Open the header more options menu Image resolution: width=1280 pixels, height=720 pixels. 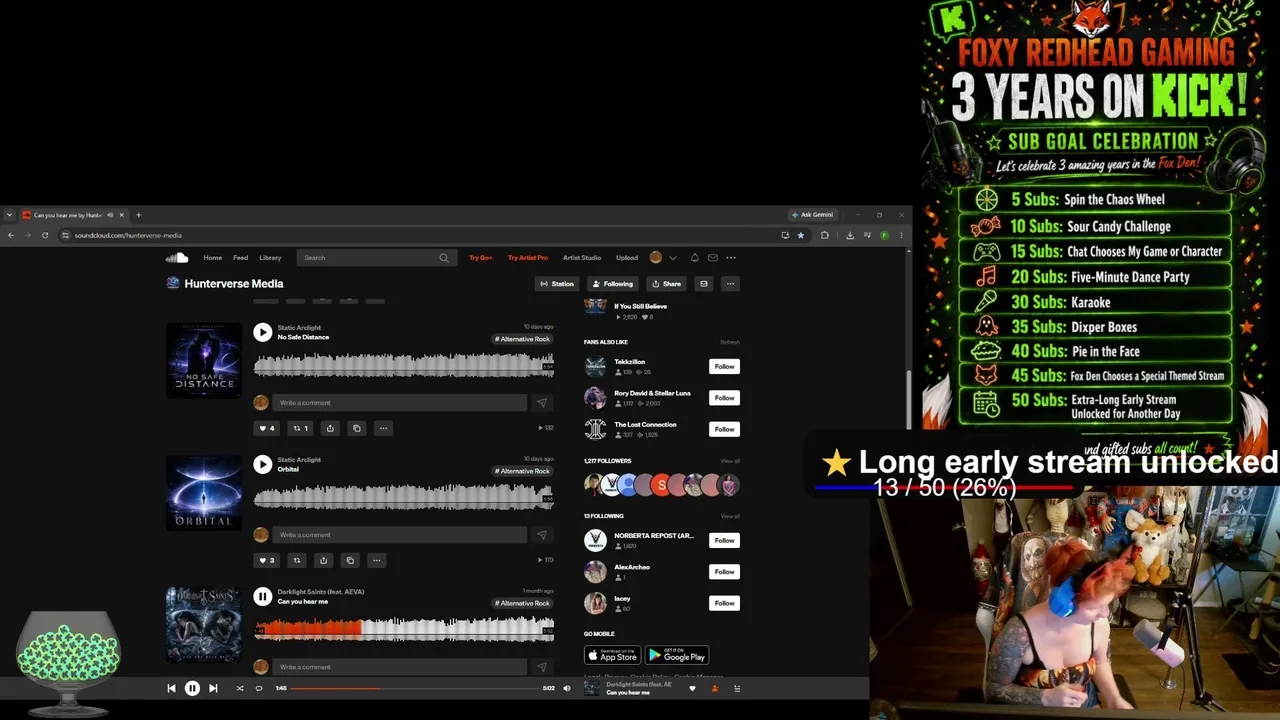coord(731,258)
